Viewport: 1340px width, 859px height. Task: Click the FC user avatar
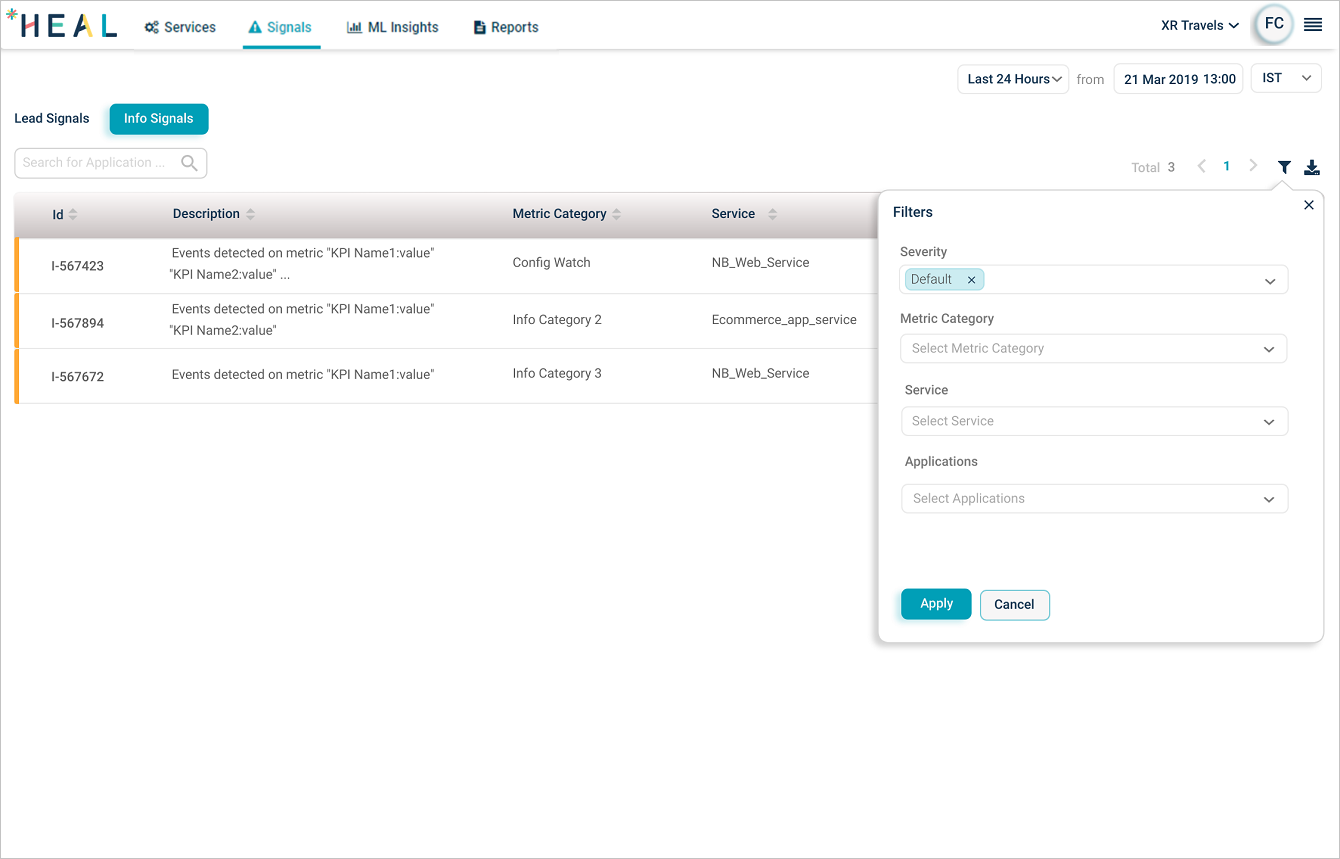click(1274, 24)
